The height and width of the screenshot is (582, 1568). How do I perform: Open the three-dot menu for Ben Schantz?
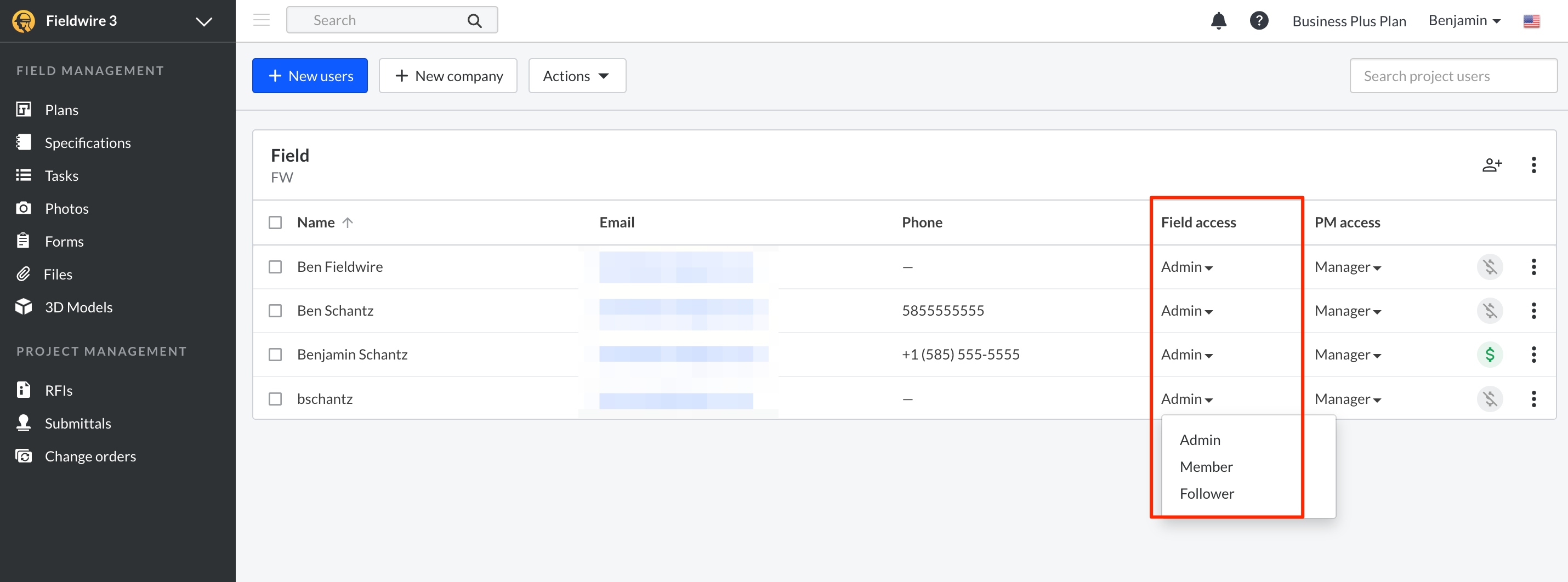tap(1533, 311)
